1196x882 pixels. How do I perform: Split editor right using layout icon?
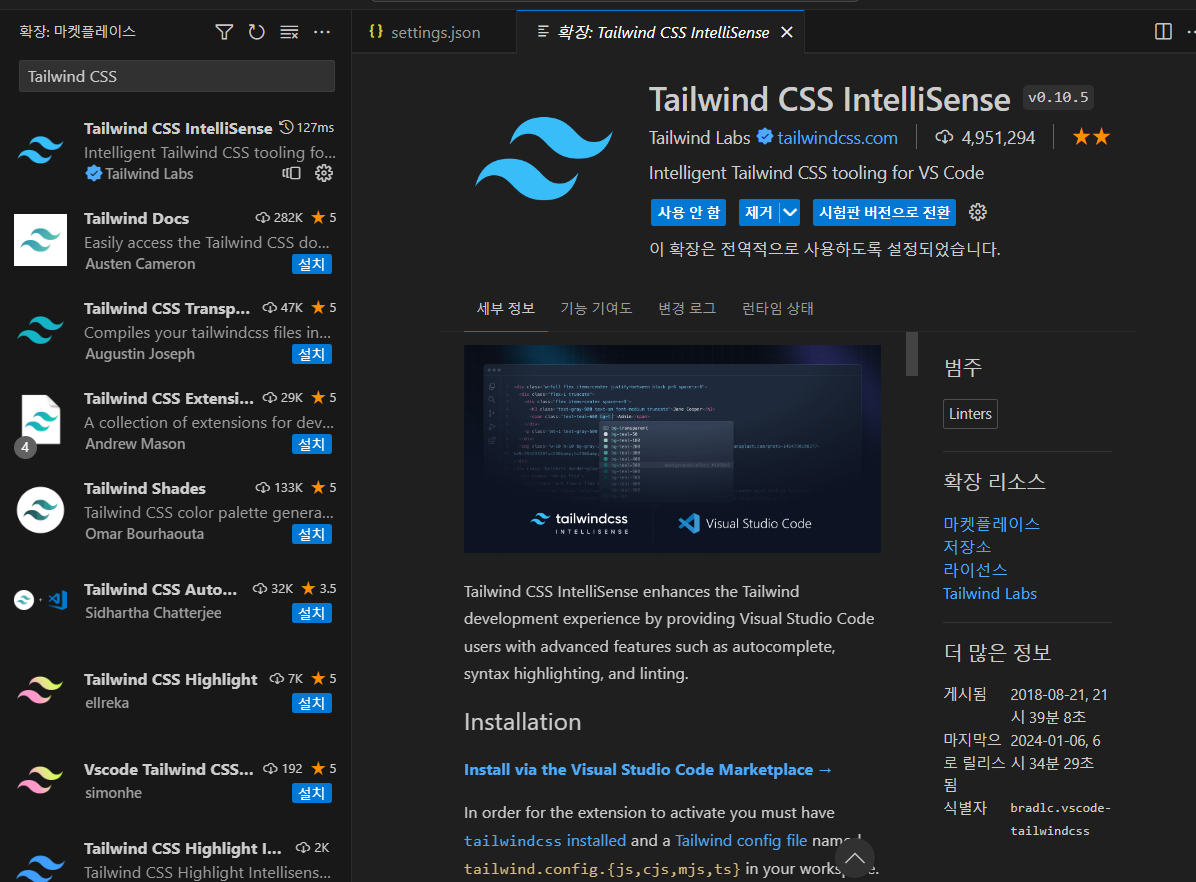[1163, 31]
